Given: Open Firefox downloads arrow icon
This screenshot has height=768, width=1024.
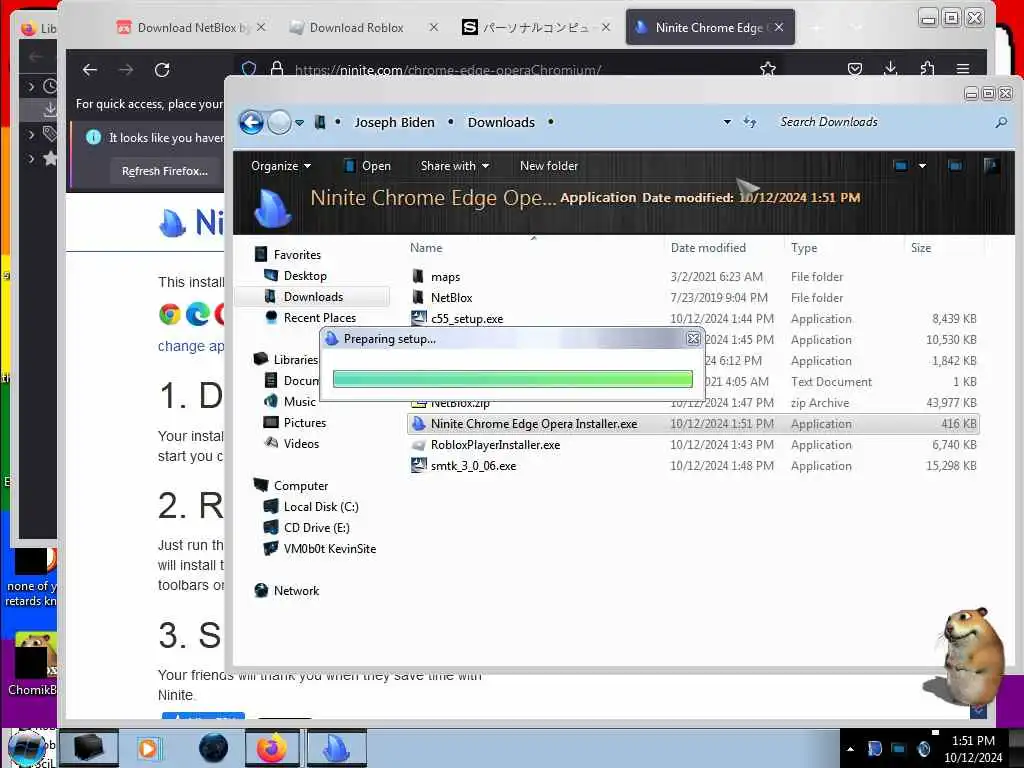Looking at the screenshot, I should pyautogui.click(x=890, y=69).
